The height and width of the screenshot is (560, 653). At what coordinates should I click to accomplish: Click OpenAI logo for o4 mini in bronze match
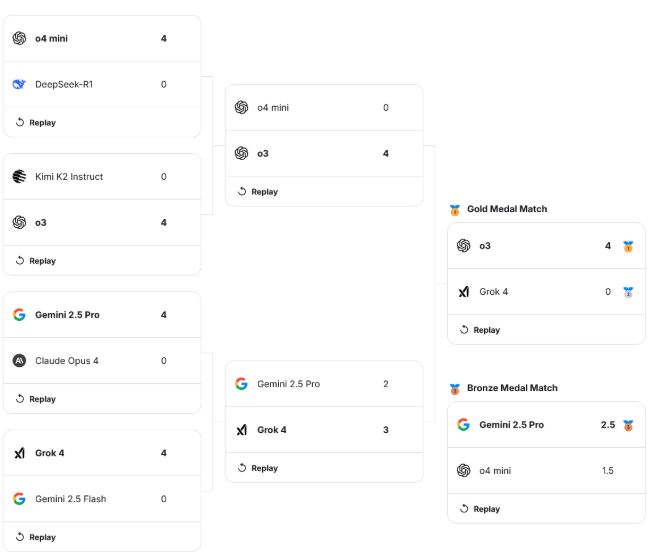(463, 470)
